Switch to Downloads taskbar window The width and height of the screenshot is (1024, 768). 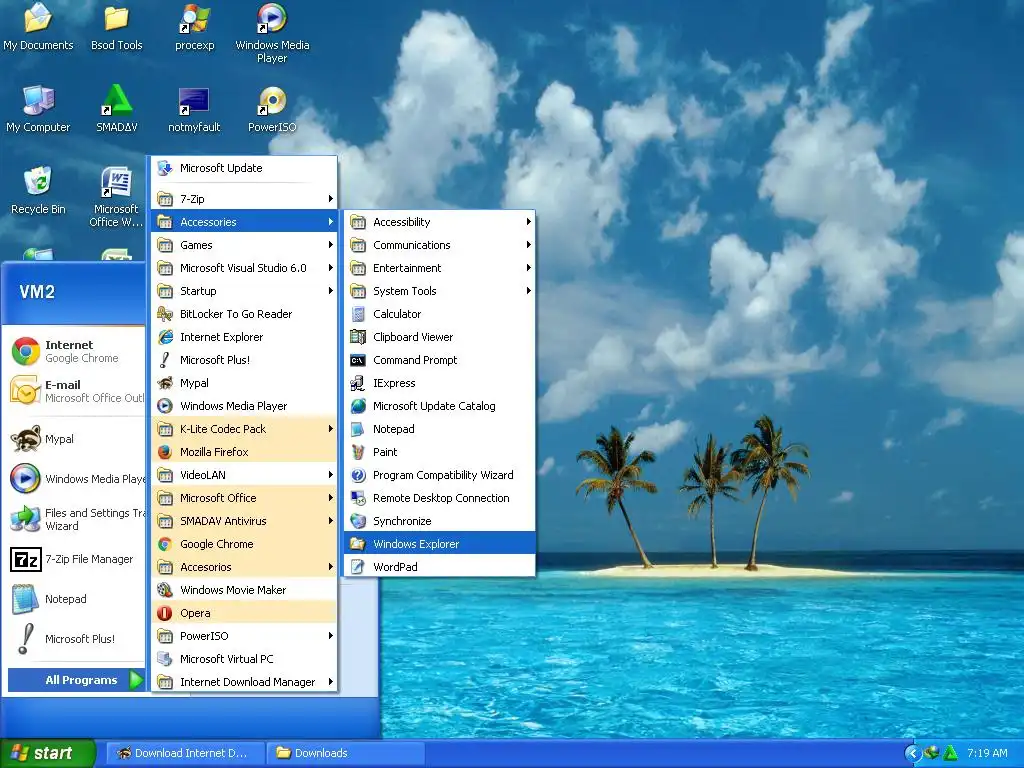pyautogui.click(x=345, y=753)
